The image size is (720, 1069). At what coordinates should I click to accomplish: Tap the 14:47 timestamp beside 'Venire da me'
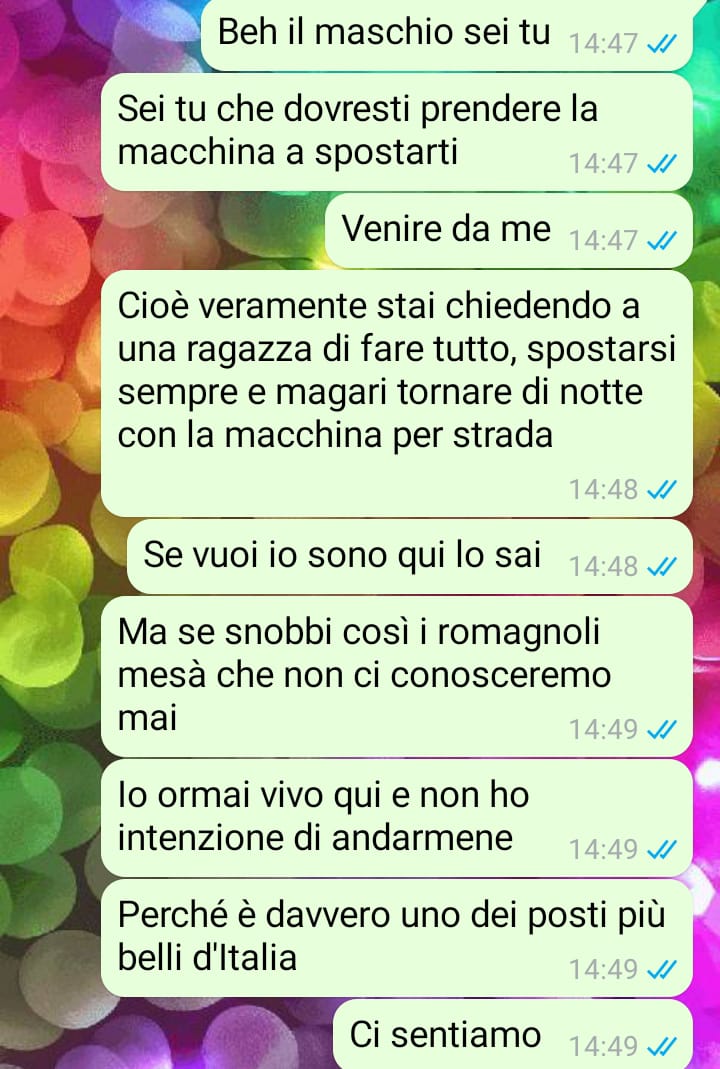tap(603, 241)
